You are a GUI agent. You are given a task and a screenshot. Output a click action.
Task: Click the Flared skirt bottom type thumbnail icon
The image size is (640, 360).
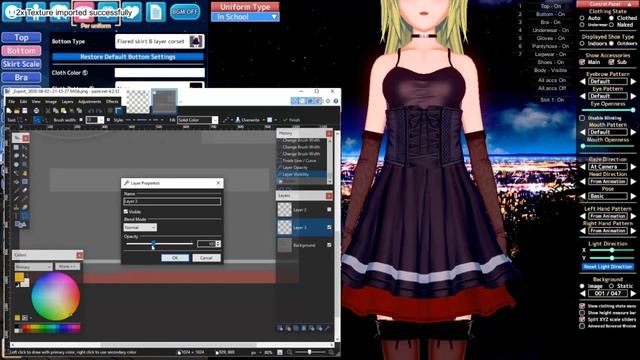point(196,41)
